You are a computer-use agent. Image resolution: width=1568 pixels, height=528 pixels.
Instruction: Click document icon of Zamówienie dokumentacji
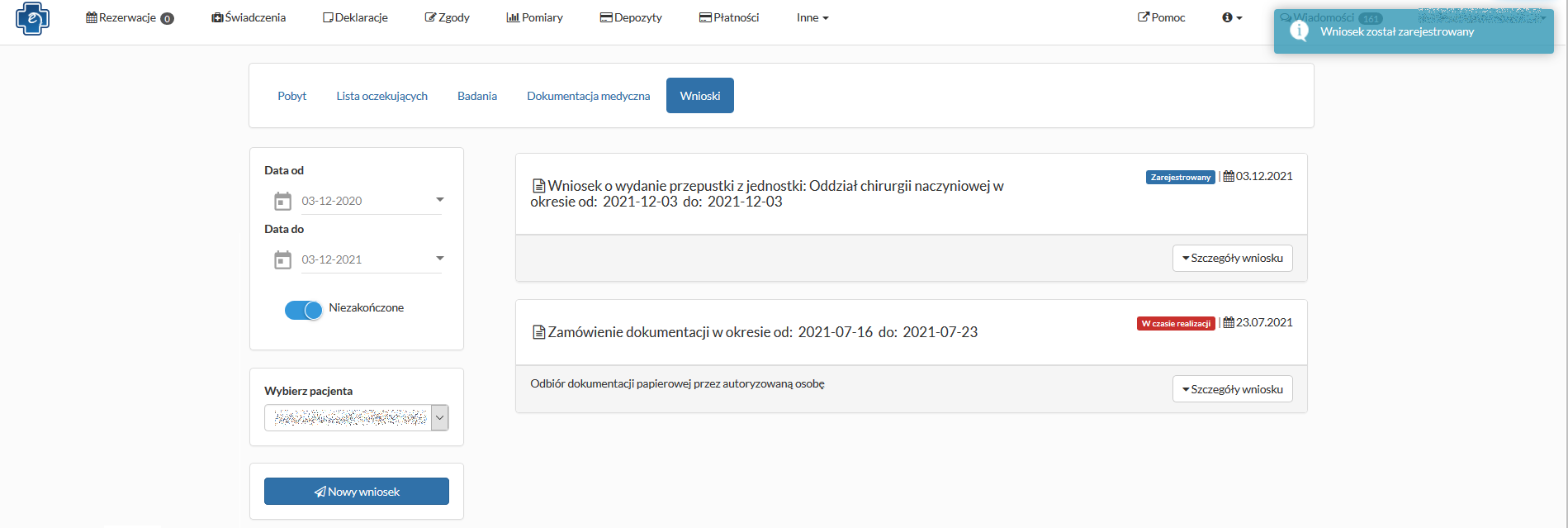[x=538, y=332]
